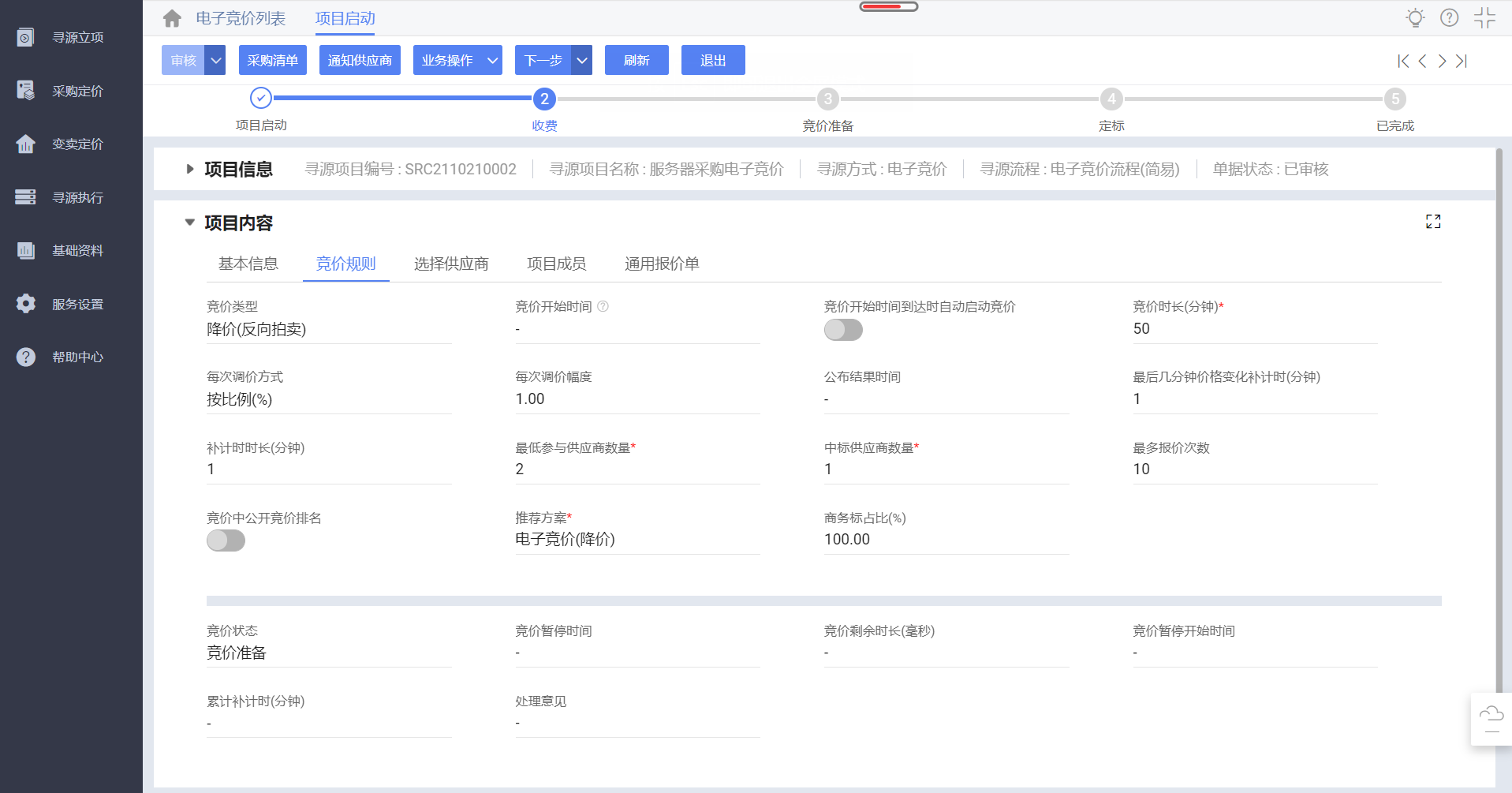Click 退出 button
This screenshot has width=1512, height=793.
[x=713, y=60]
